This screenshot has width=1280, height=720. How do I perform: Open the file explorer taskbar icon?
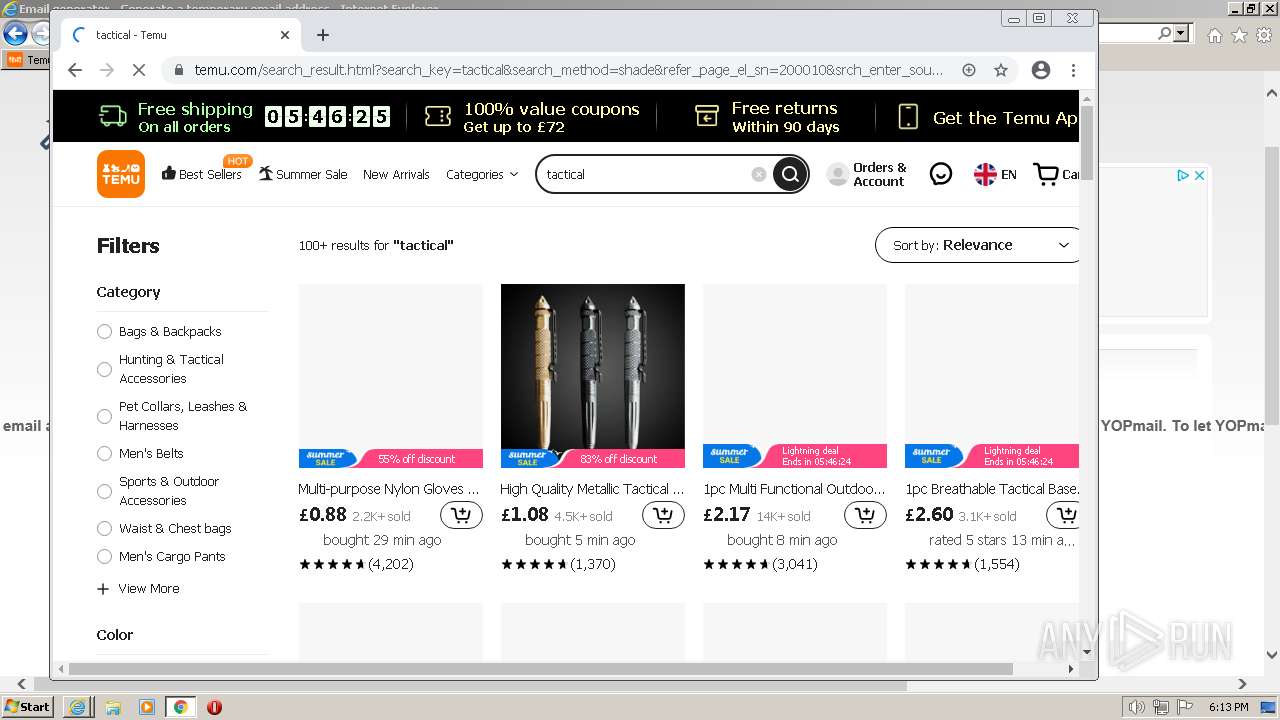click(x=113, y=707)
